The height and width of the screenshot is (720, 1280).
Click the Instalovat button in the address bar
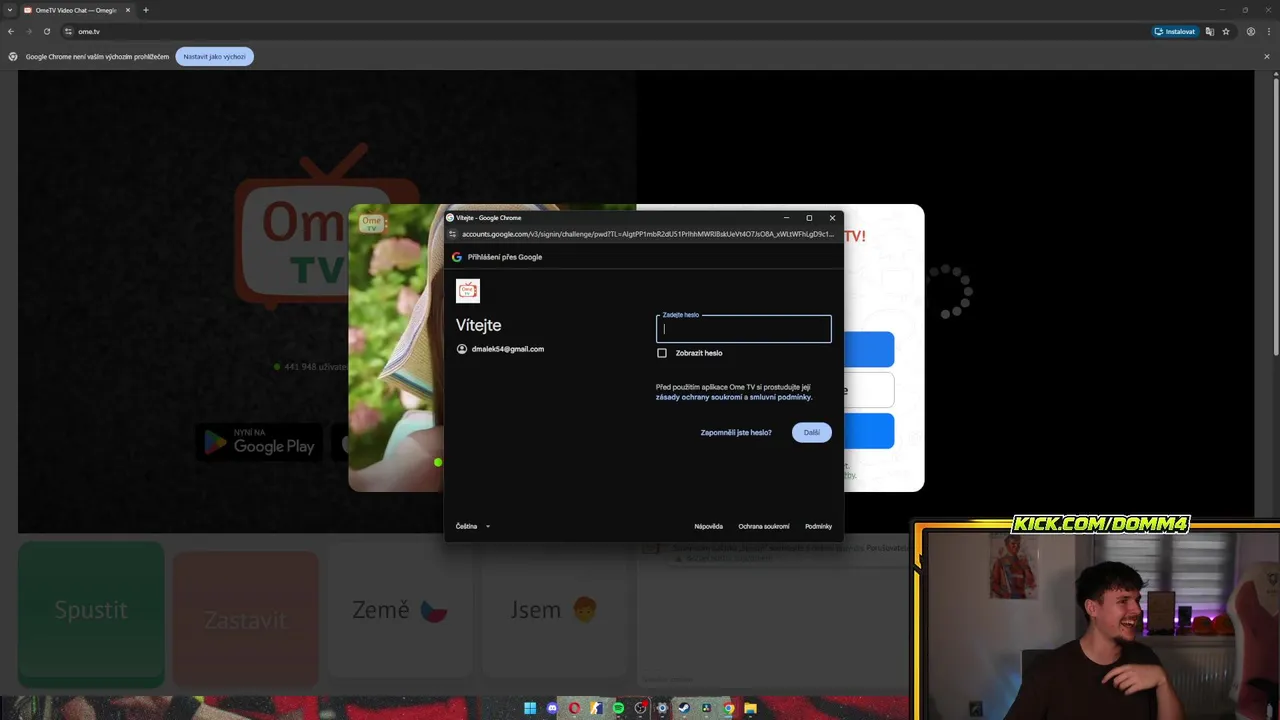click(x=1174, y=31)
